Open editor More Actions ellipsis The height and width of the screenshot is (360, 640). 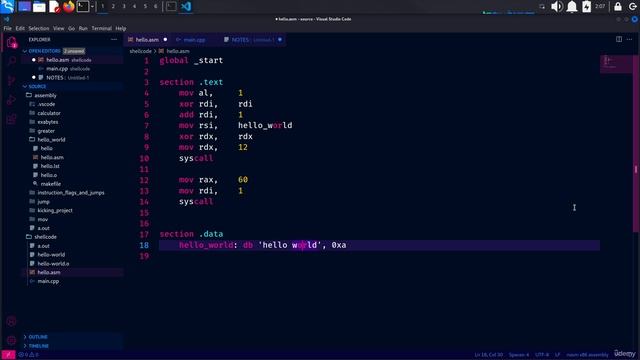pos(629,39)
